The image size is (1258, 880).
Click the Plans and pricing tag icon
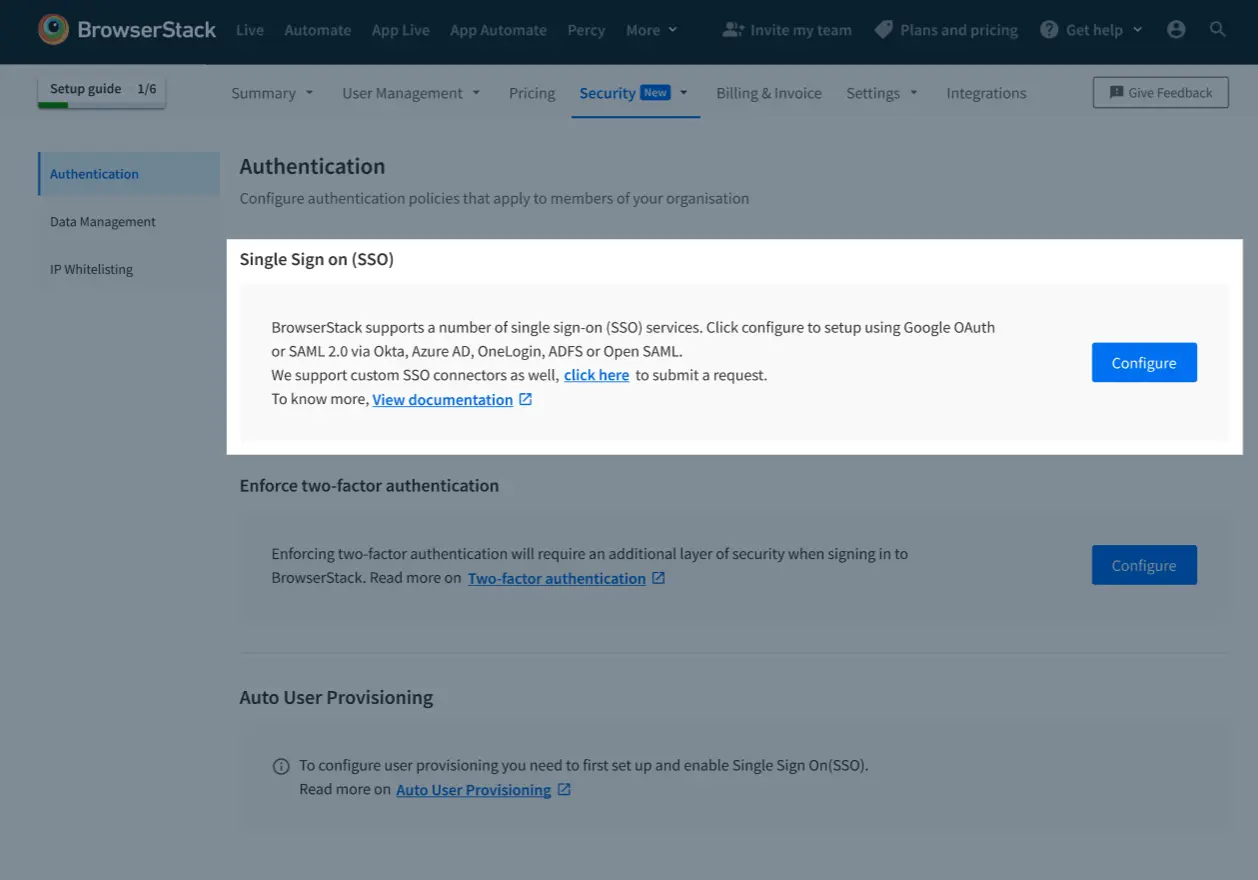pos(883,30)
